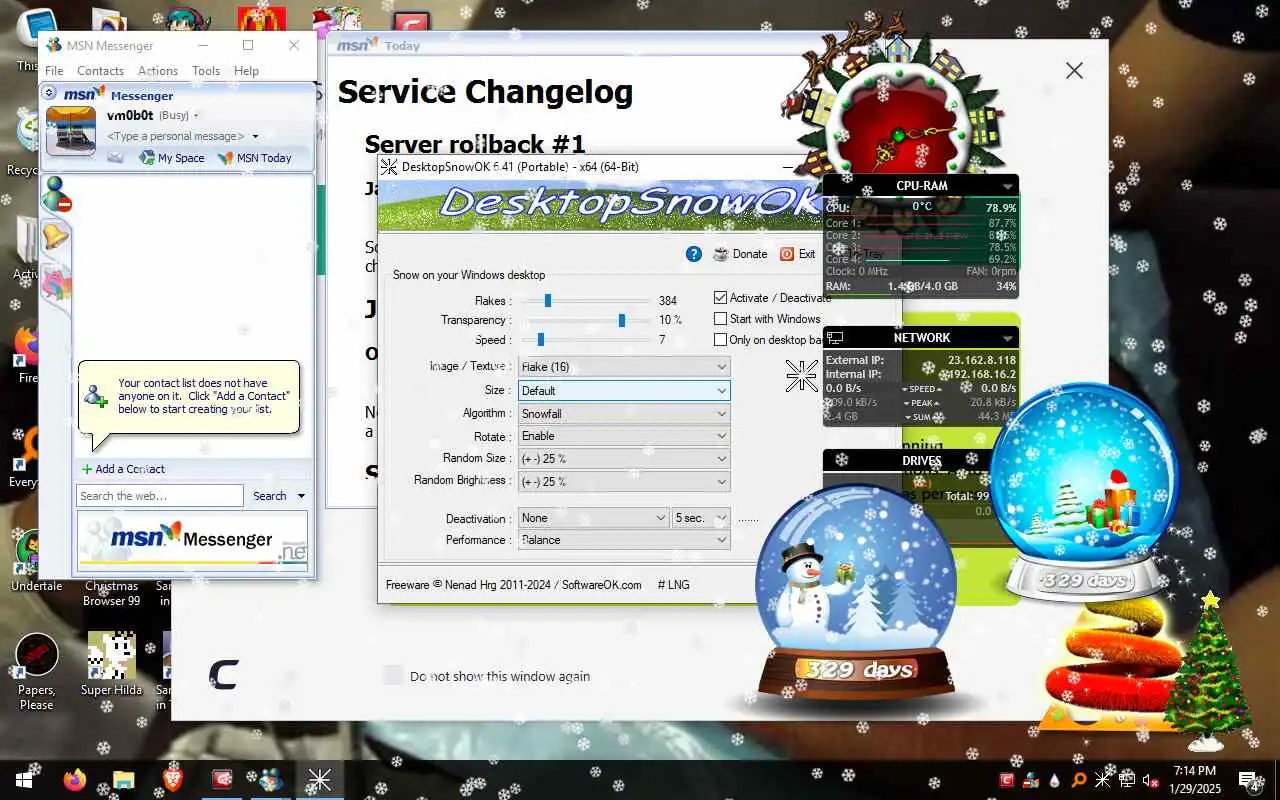Open the Help menu in MSN Messenger

pos(246,71)
